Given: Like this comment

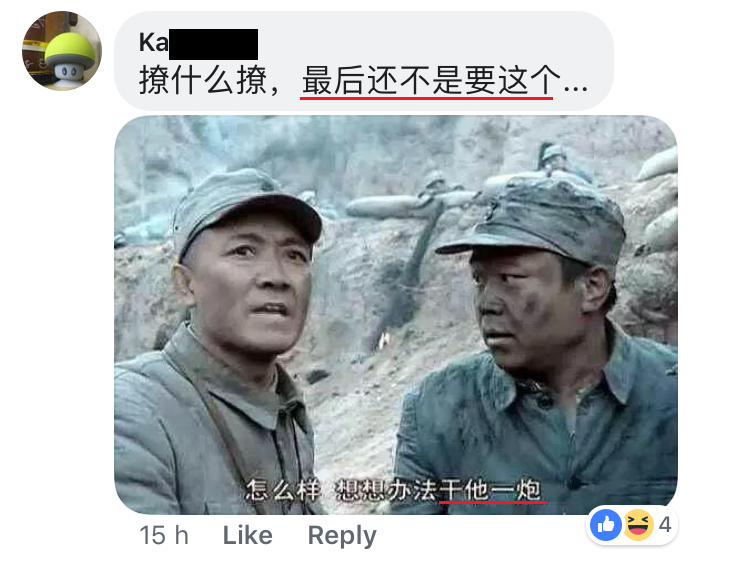Looking at the screenshot, I should 248,535.
